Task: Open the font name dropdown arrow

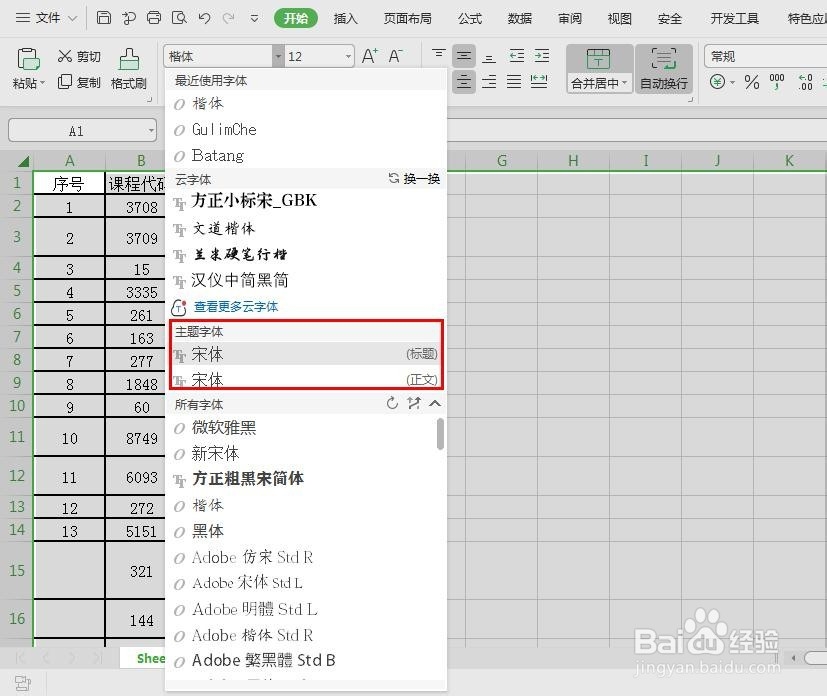Action: click(x=278, y=56)
